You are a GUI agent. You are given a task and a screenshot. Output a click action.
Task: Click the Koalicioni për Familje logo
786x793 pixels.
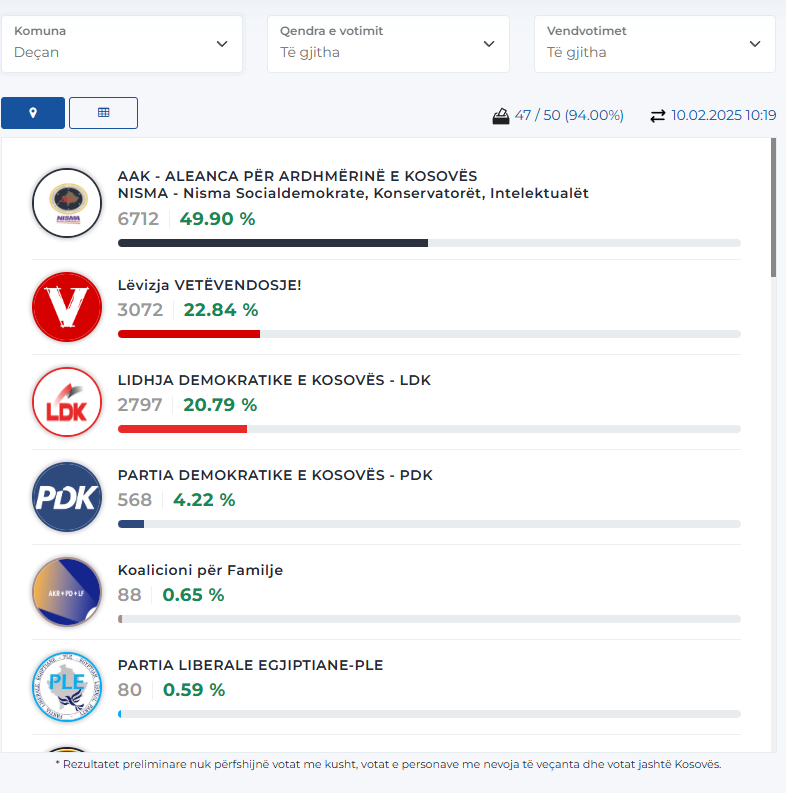click(67, 592)
